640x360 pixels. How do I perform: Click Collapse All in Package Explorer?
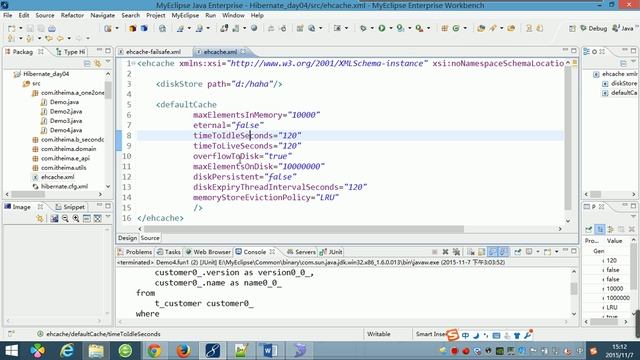coord(87,63)
